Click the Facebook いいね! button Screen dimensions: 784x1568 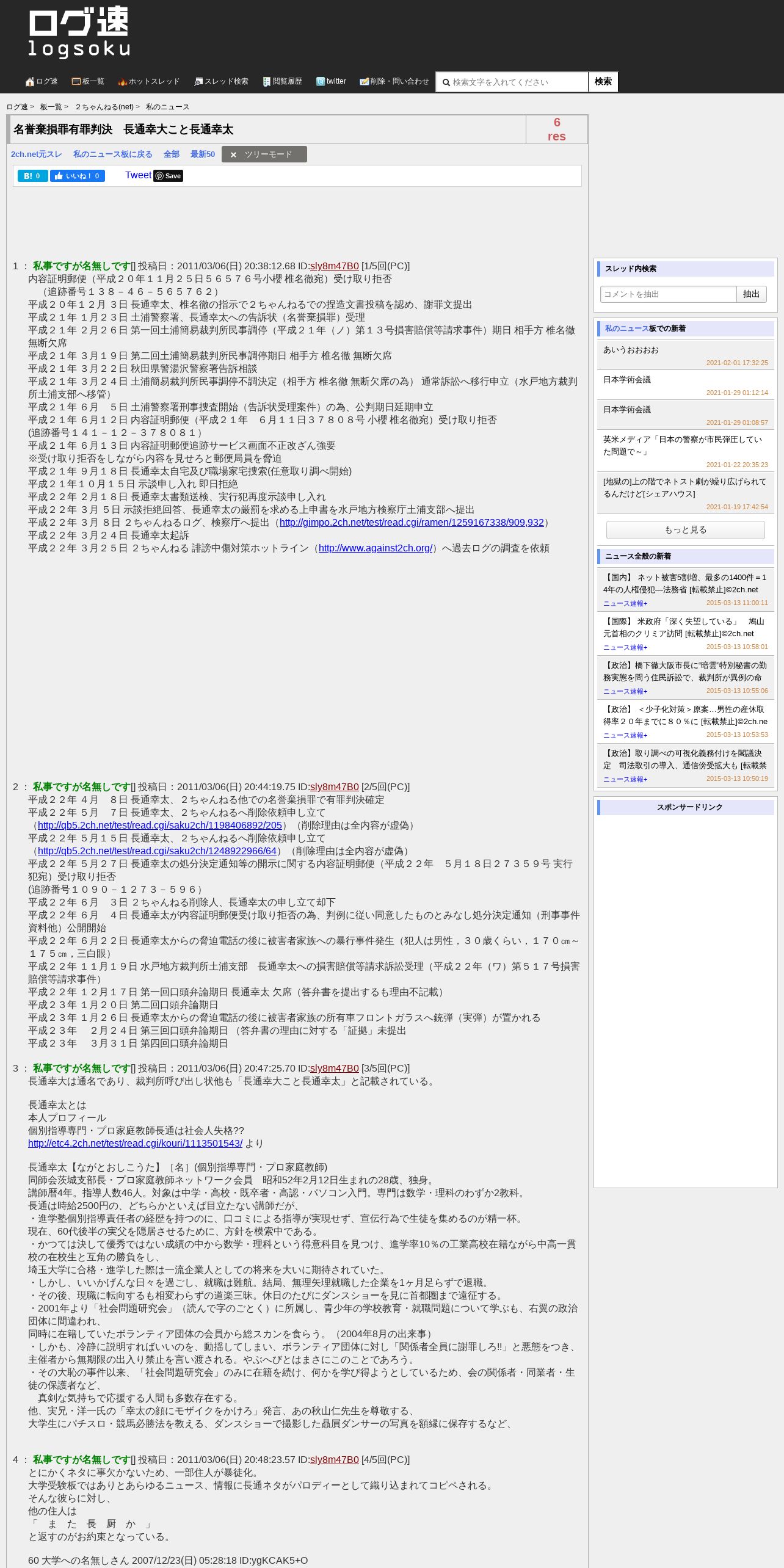pyautogui.click(x=78, y=176)
